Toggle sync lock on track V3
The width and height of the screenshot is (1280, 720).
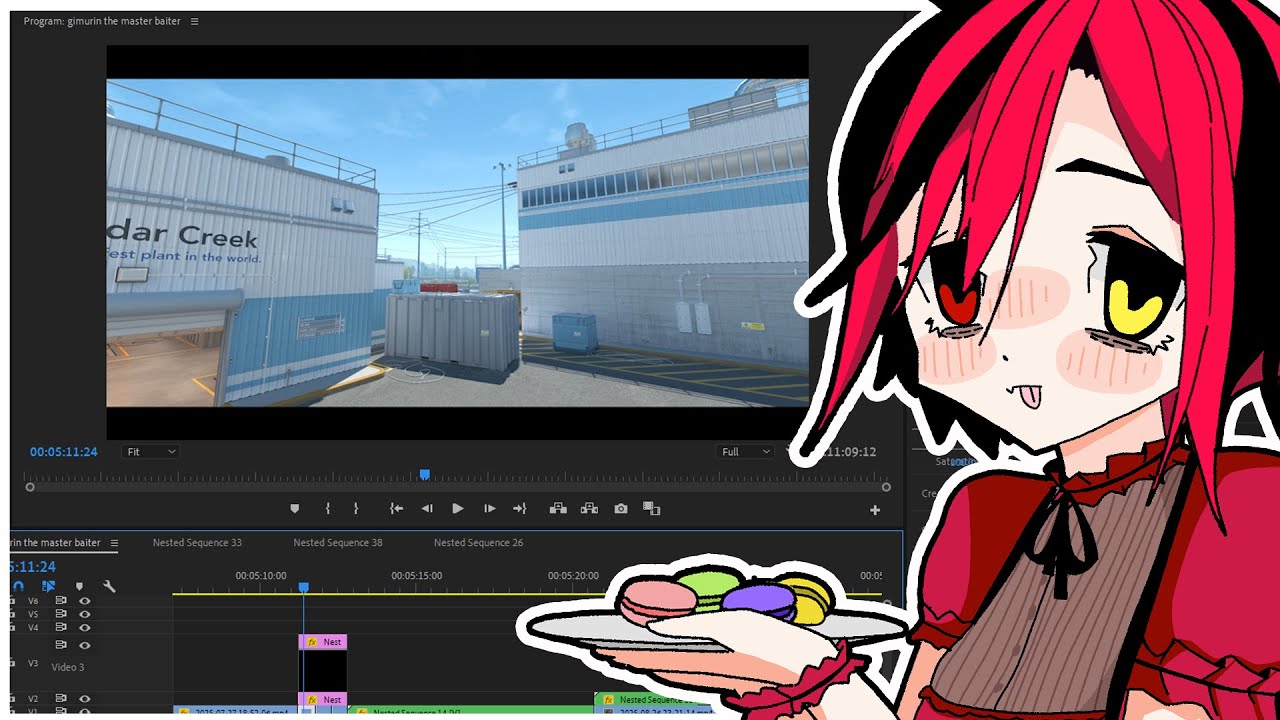tap(61, 645)
